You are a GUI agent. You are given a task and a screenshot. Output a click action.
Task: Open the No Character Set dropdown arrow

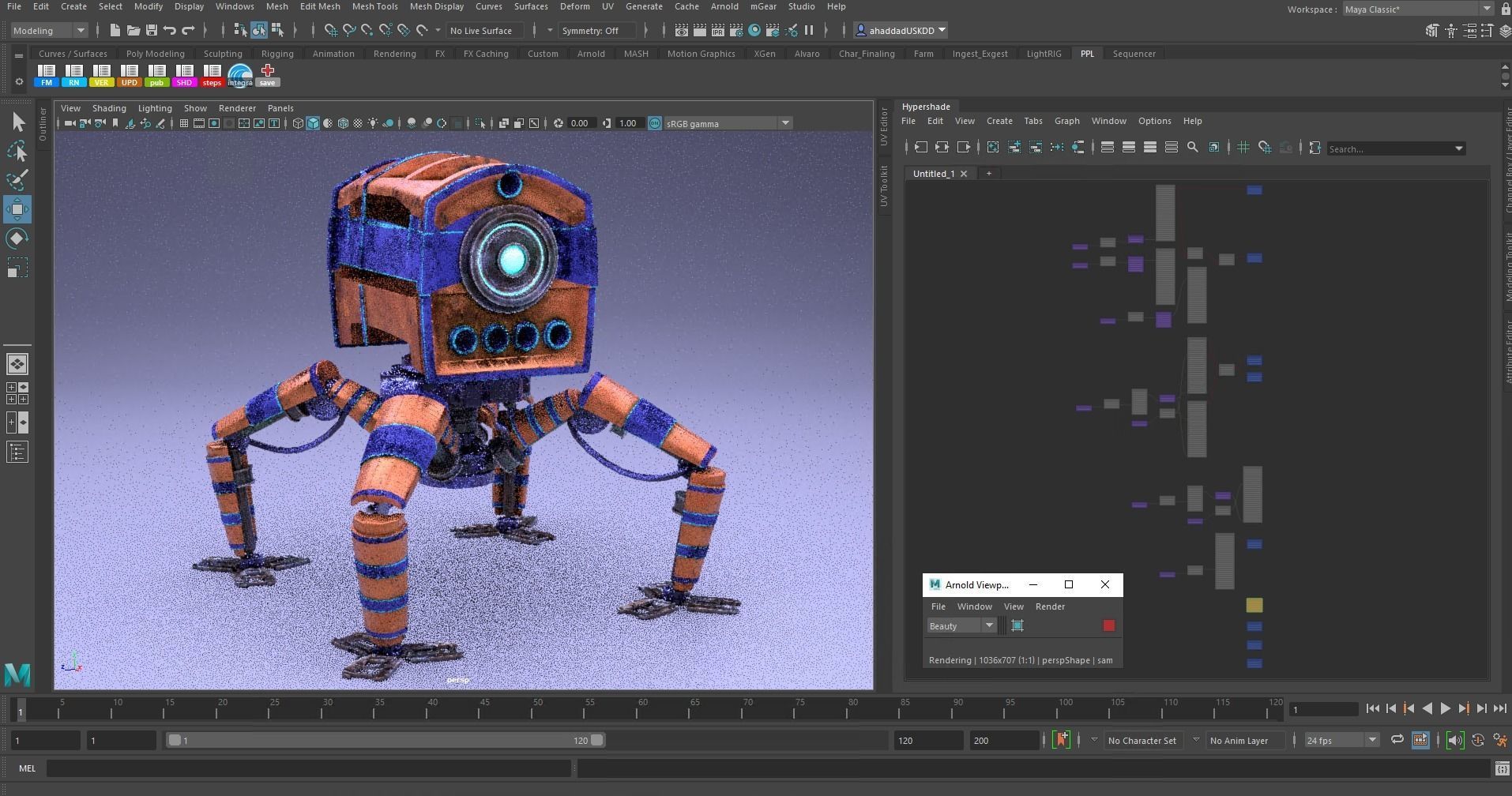pyautogui.click(x=1094, y=741)
